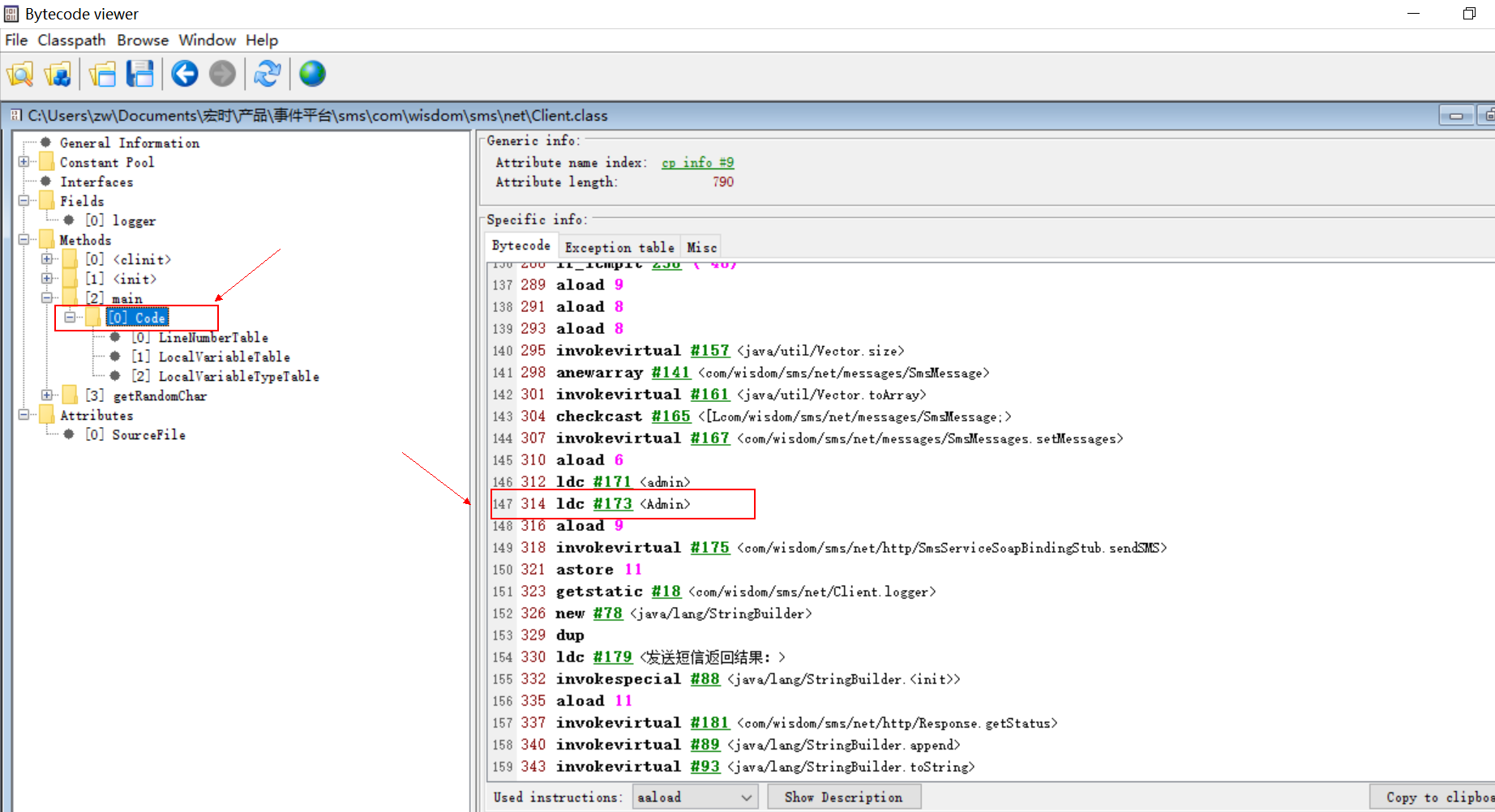The height and width of the screenshot is (812, 1495).
Task: Follow the #167 setMessages constant link
Action: [x=710, y=438]
